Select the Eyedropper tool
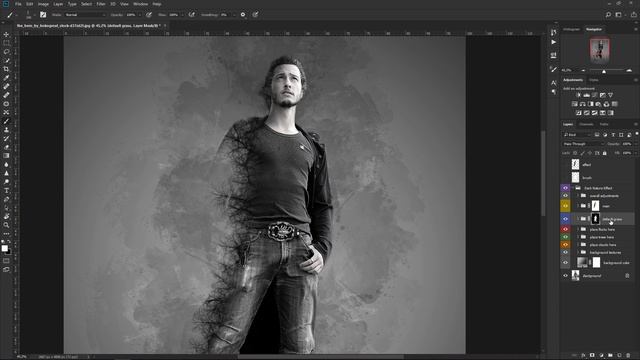 (x=6, y=78)
